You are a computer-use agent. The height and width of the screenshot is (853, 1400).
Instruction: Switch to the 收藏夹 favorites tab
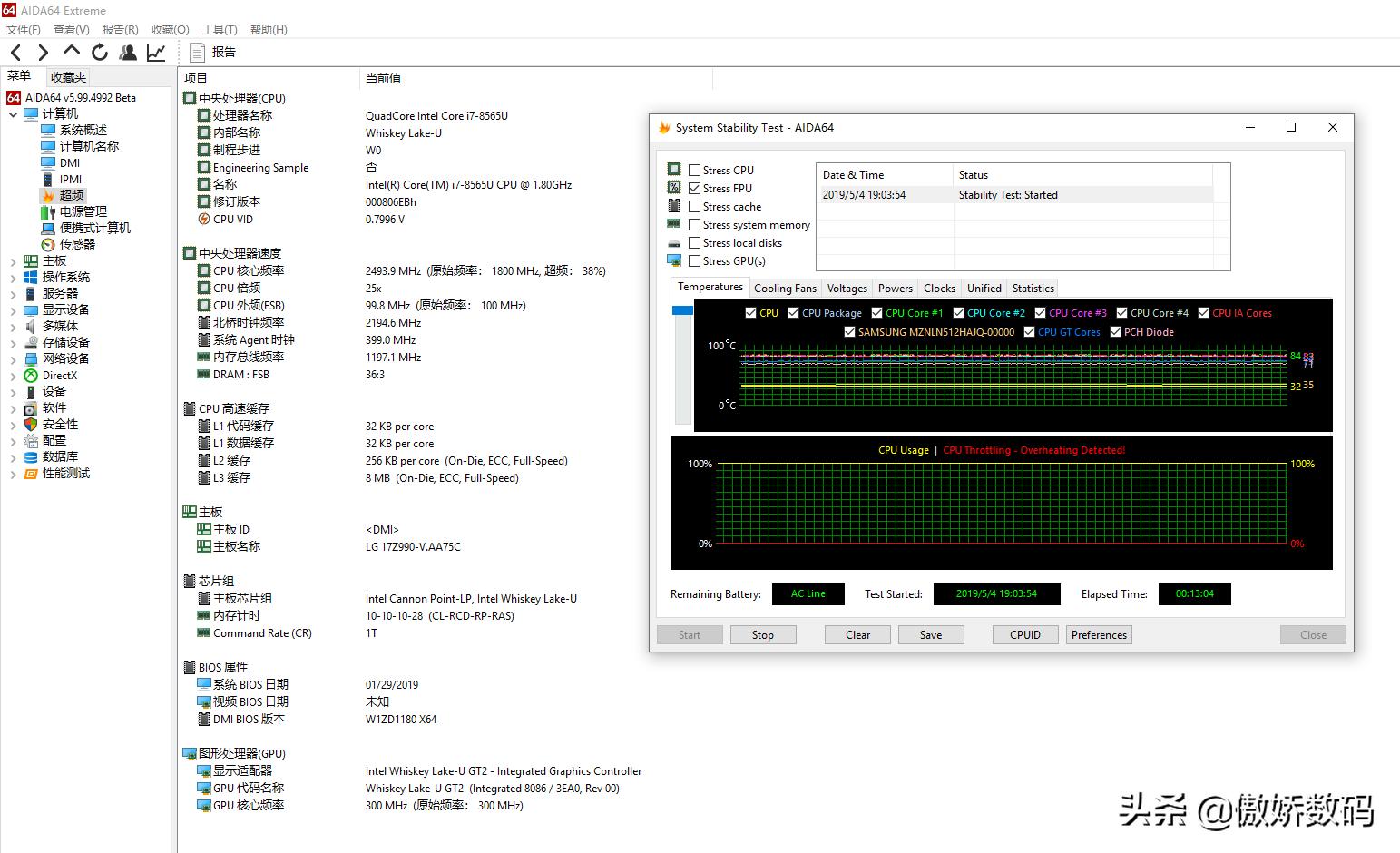(68, 77)
